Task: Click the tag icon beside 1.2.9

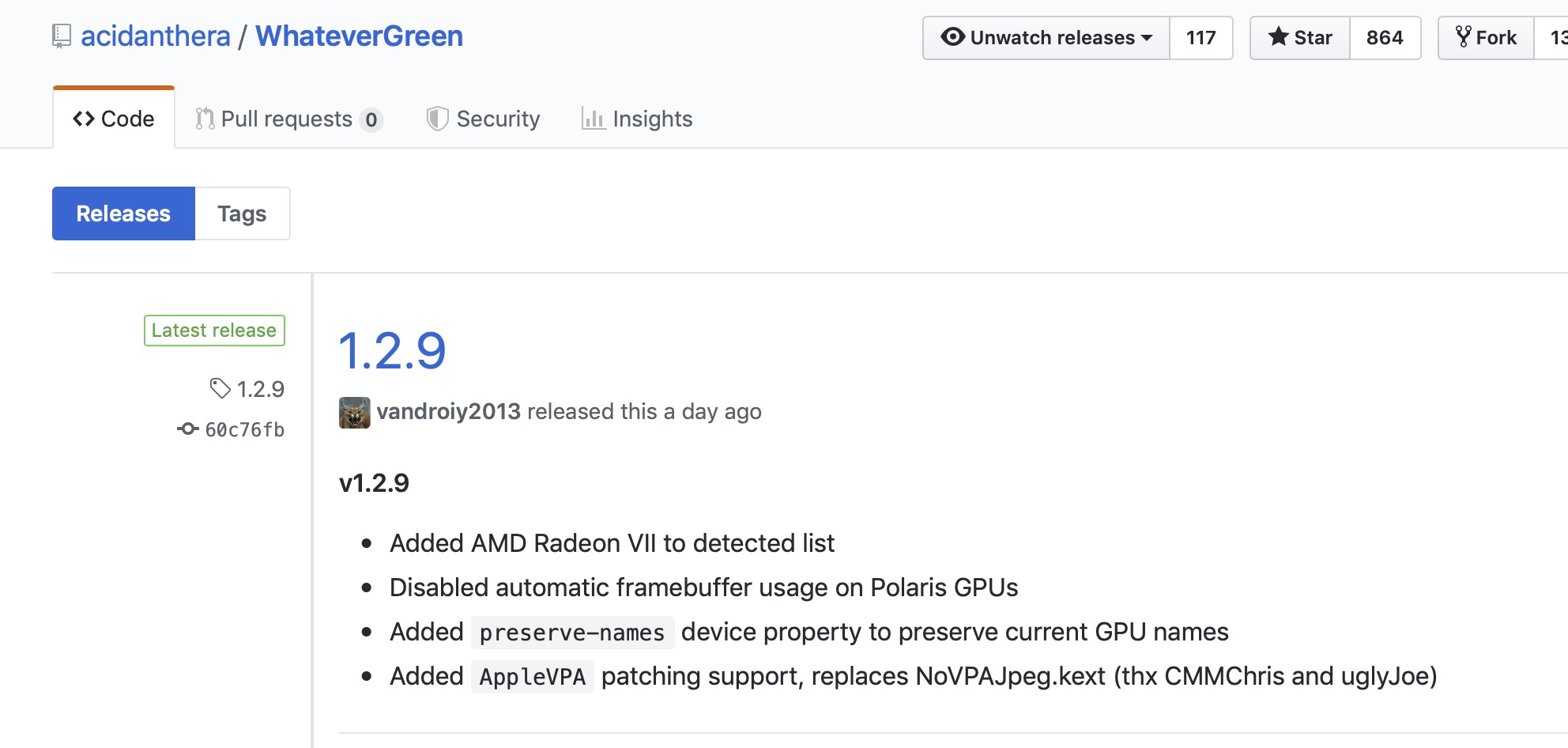Action: 220,388
